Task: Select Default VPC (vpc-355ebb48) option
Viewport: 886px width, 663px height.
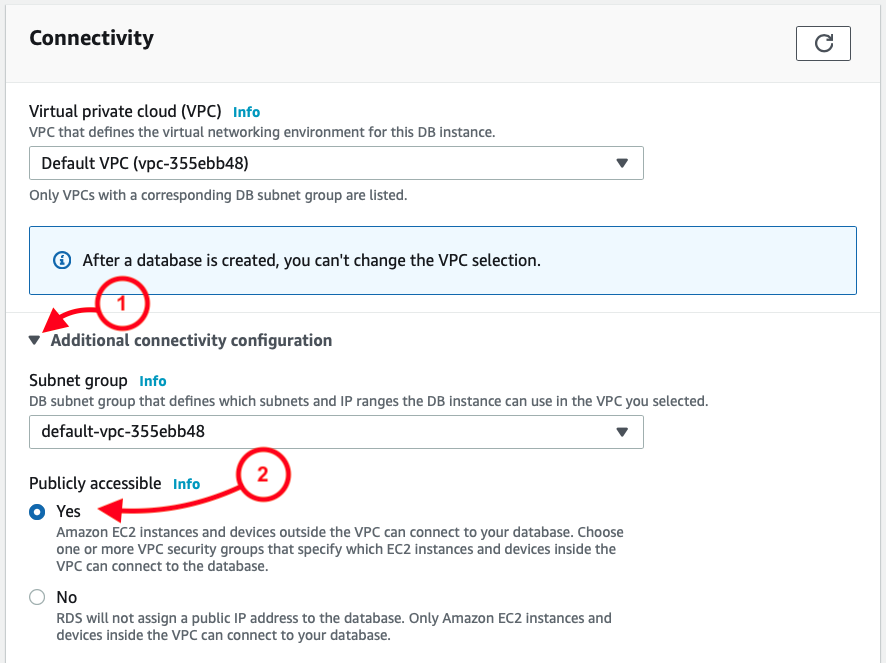Action: click(x=336, y=162)
